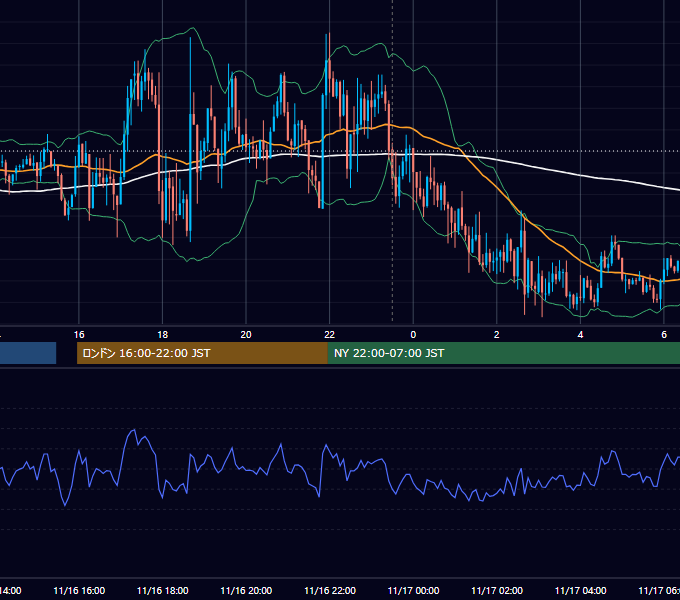Click the upper time axis label 22
The image size is (680, 600).
click(x=330, y=335)
